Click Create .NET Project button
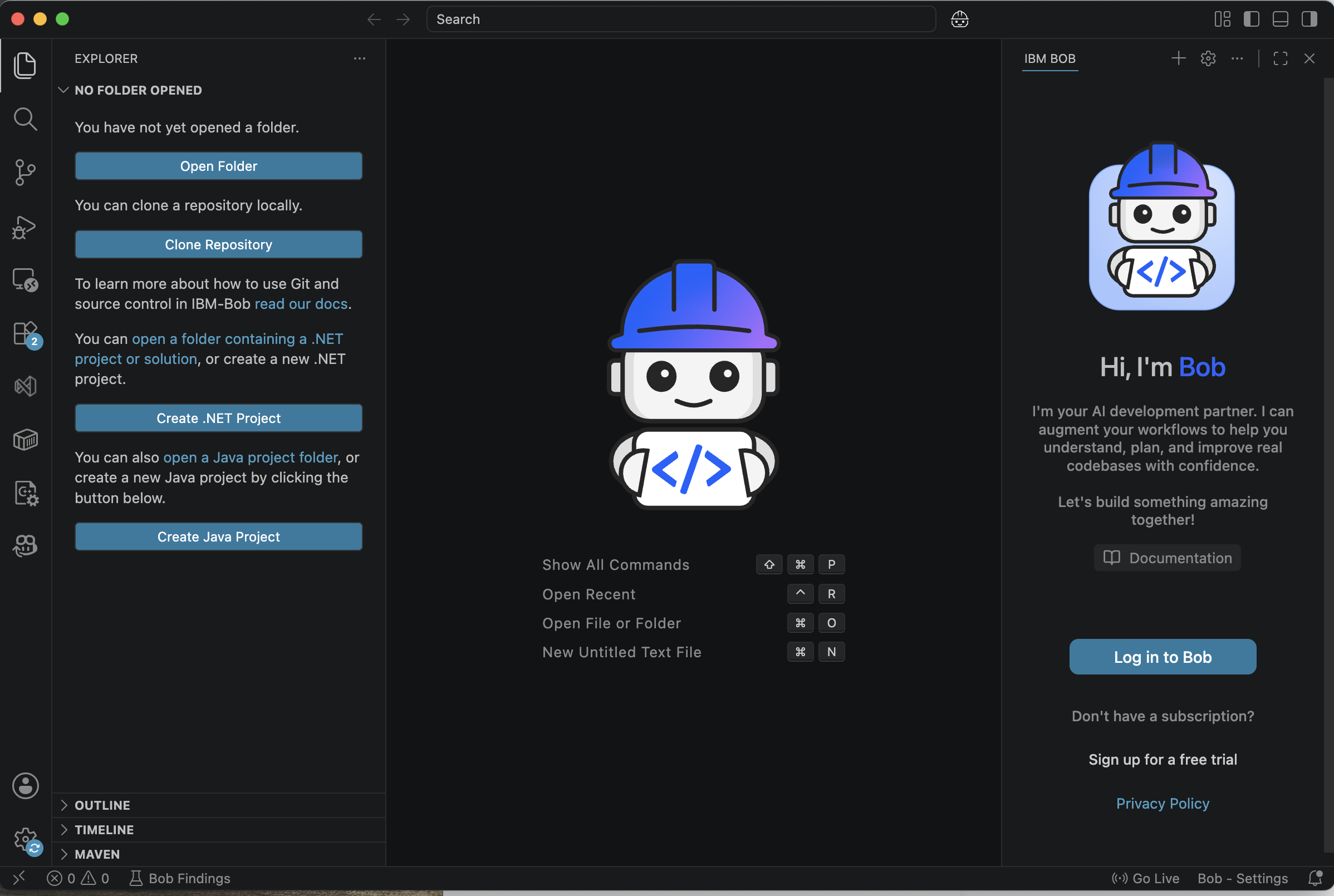 [218, 419]
